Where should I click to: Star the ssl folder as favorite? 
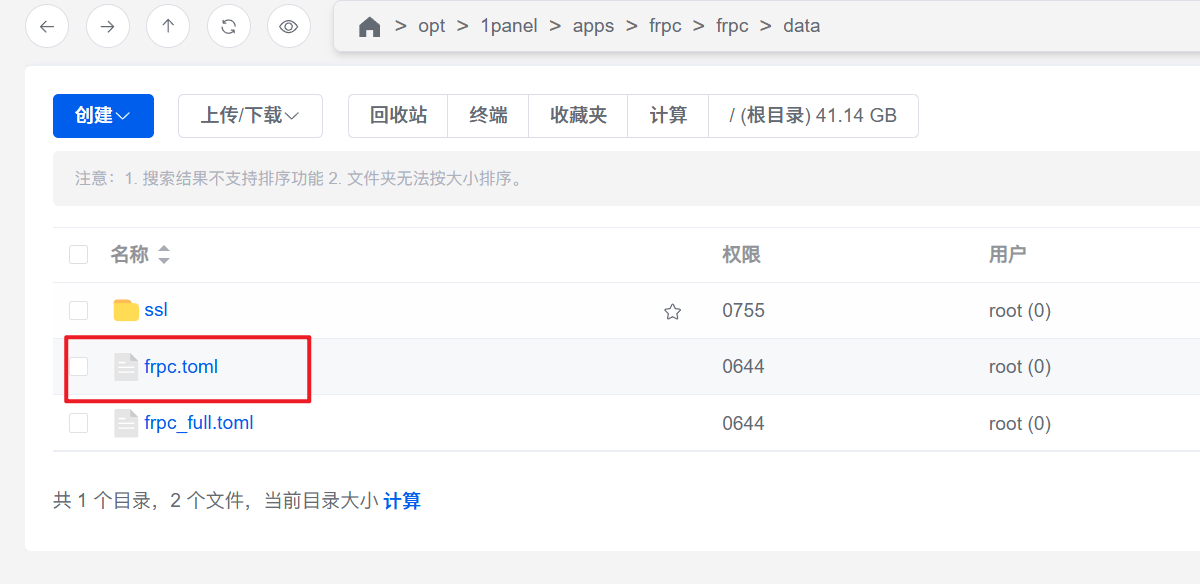(672, 312)
